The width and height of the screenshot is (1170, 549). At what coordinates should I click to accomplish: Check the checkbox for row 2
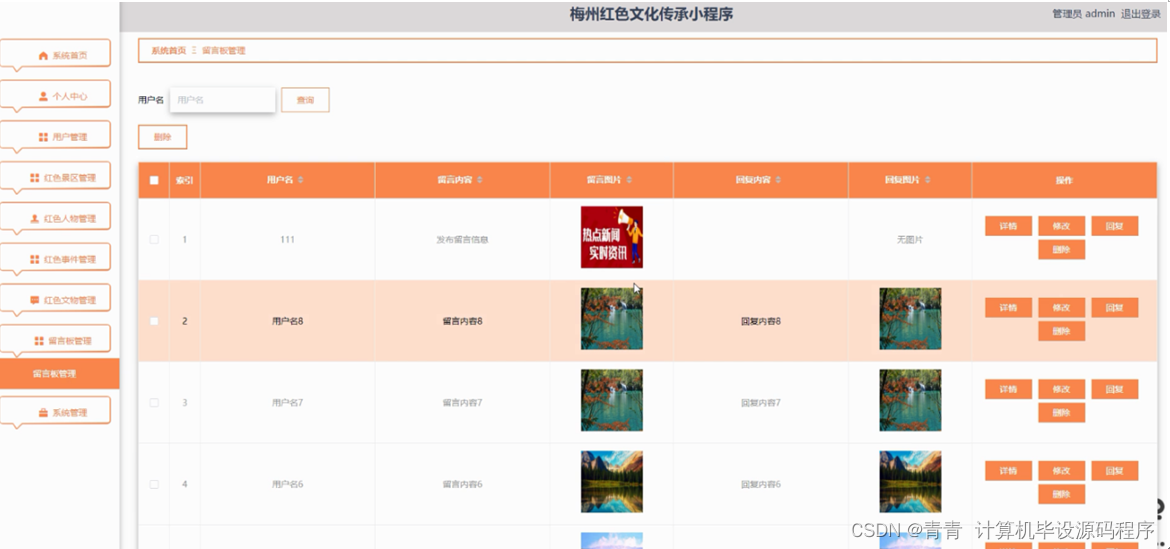(154, 321)
